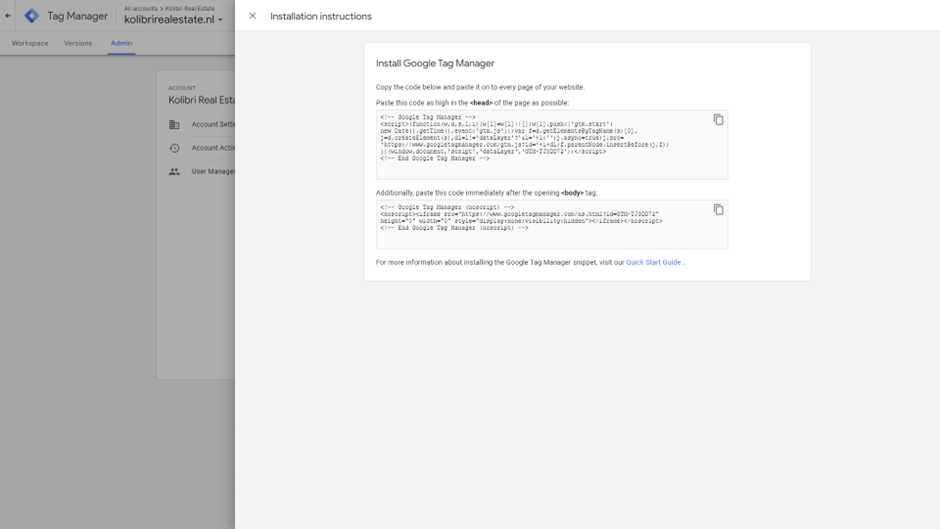The width and height of the screenshot is (940, 529).
Task: Open User Management text entry
Action: (213, 172)
